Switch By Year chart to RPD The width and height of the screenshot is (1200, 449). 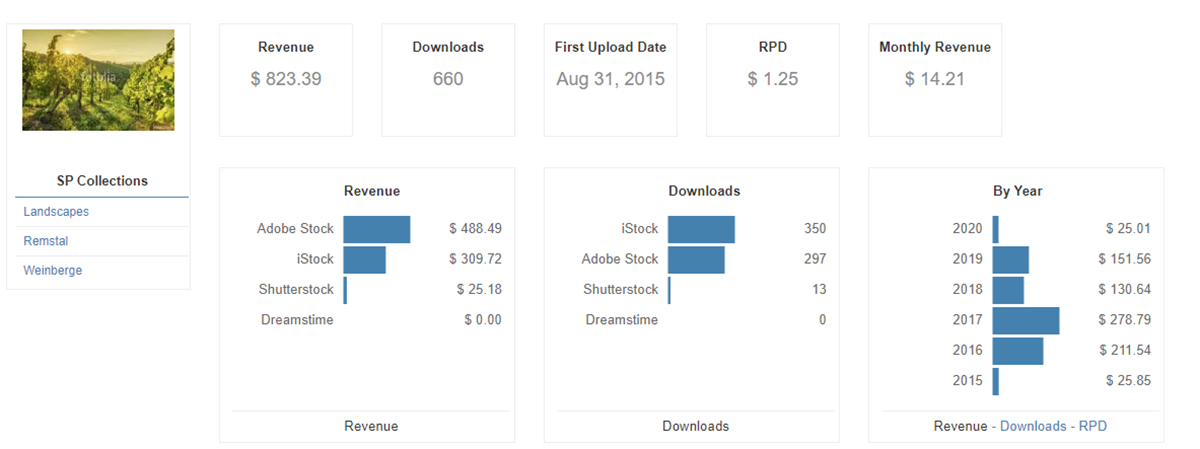[x=1093, y=426]
